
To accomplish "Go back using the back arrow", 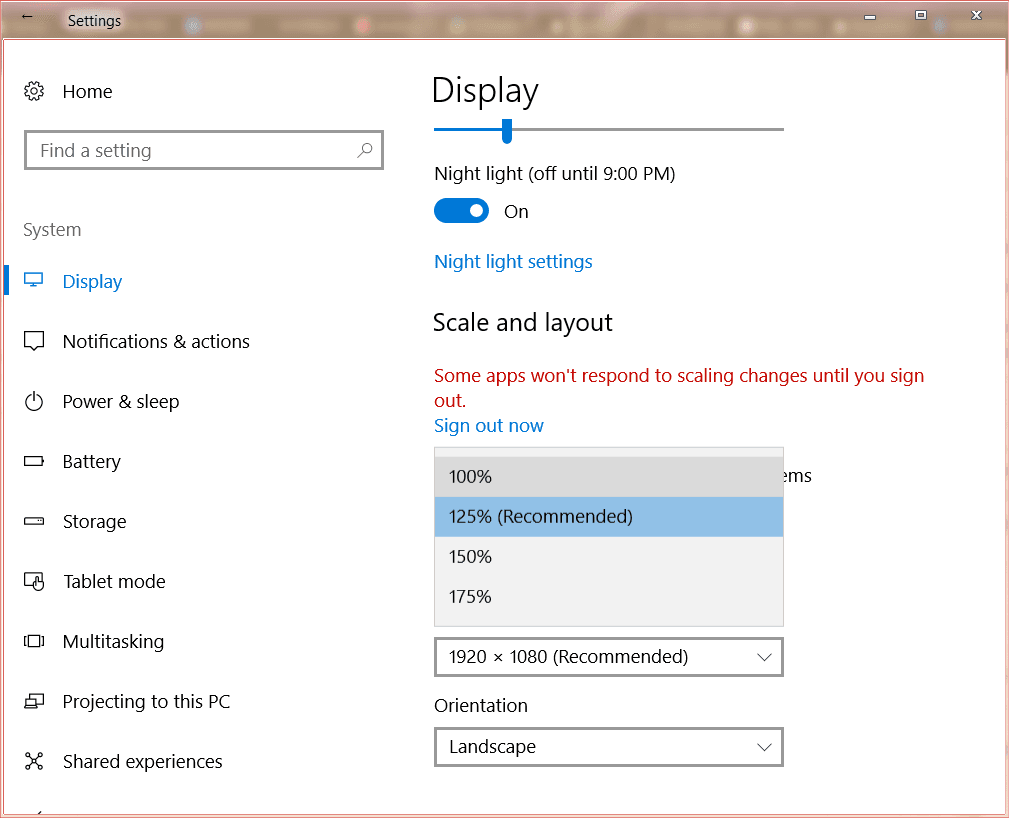I will 27,17.
